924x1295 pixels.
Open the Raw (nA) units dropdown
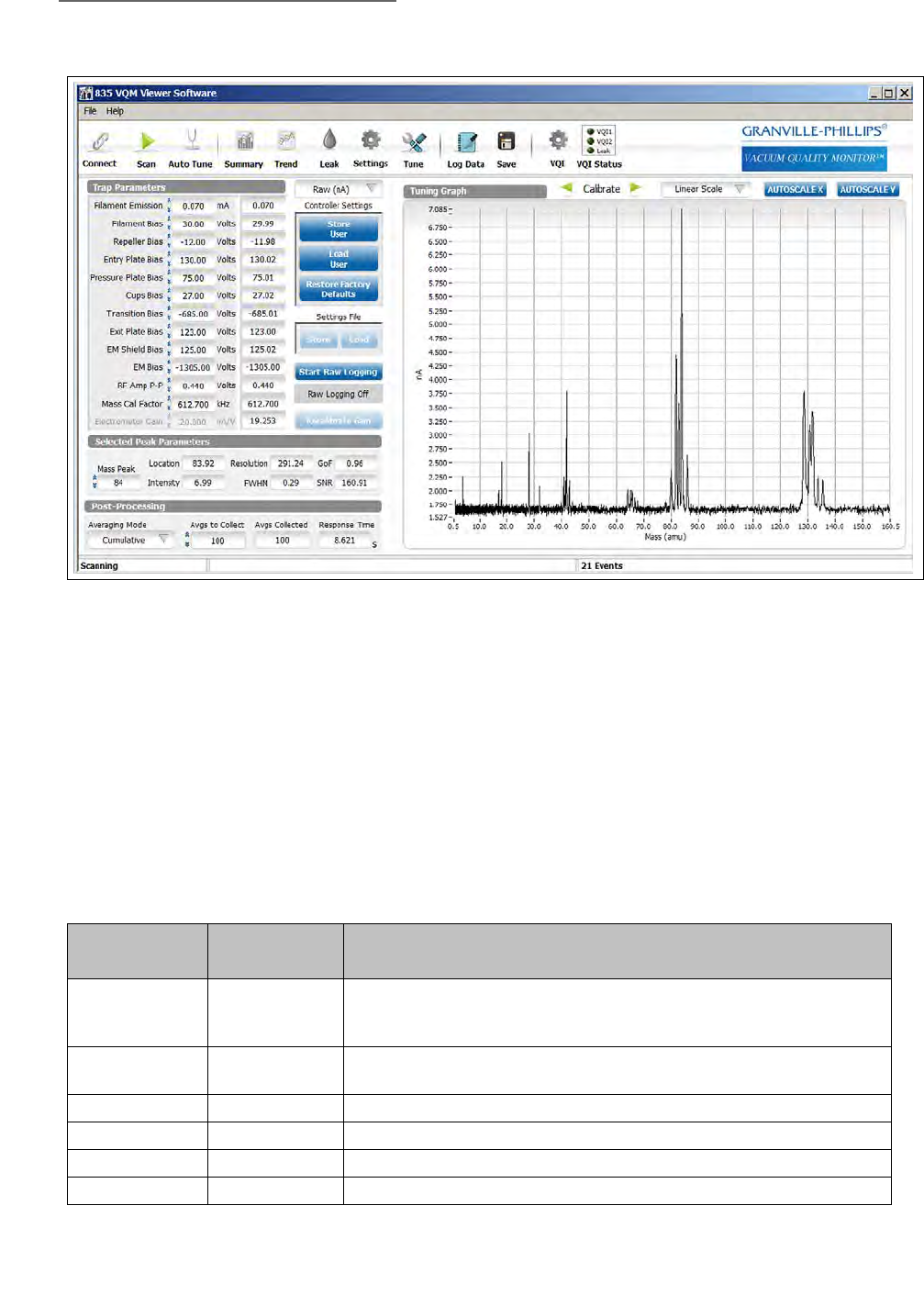(339, 189)
